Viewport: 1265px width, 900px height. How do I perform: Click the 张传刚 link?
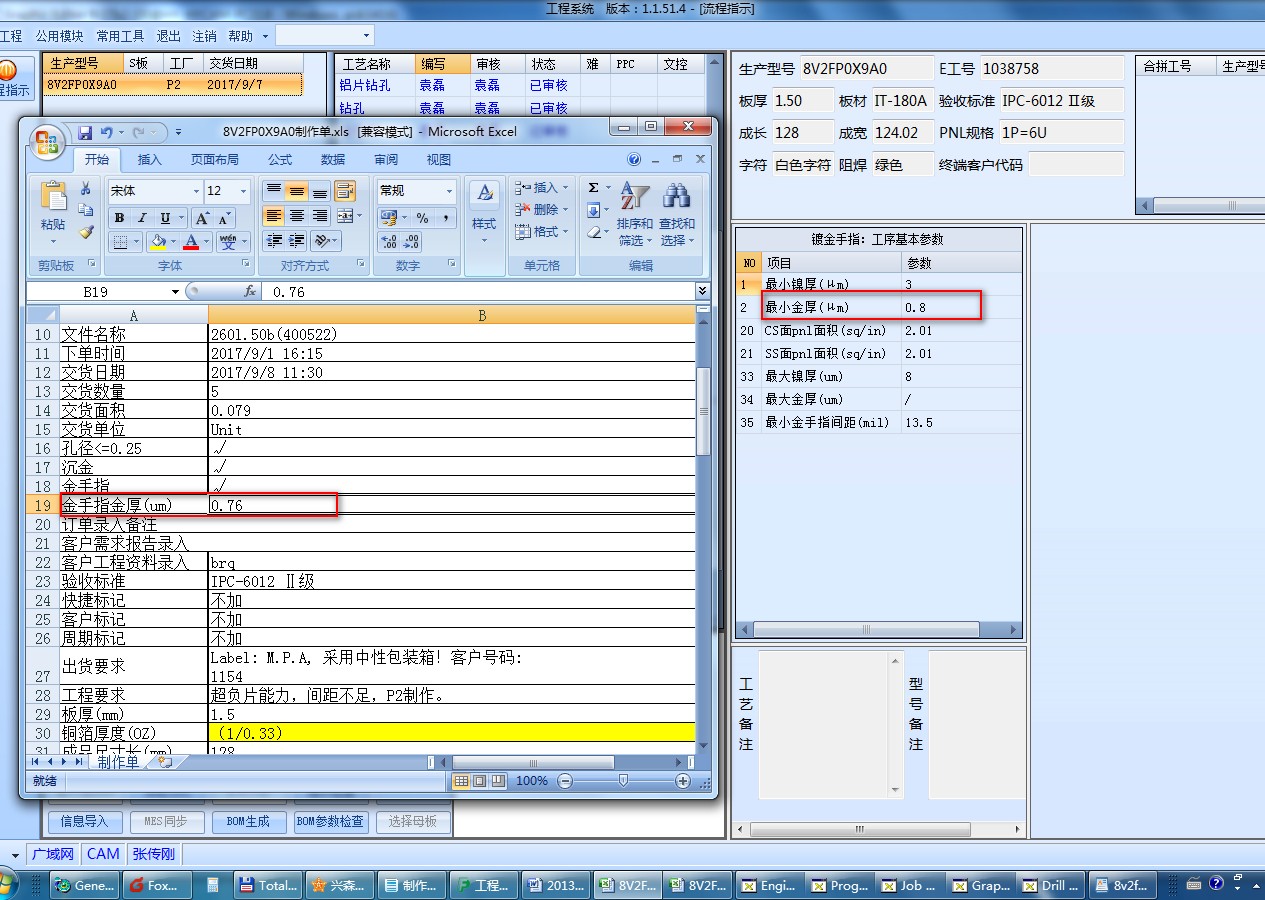pyautogui.click(x=153, y=854)
